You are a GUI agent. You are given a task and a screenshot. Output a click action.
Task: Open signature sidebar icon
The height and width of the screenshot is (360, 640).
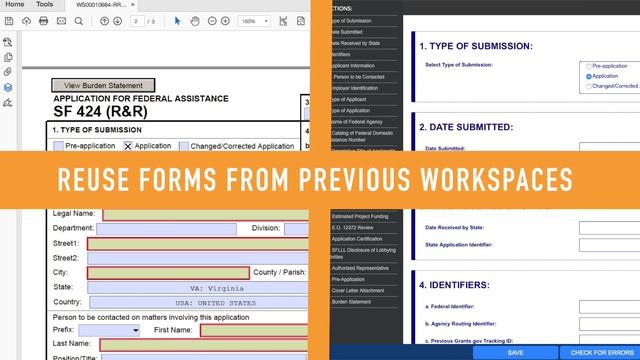coord(8,102)
